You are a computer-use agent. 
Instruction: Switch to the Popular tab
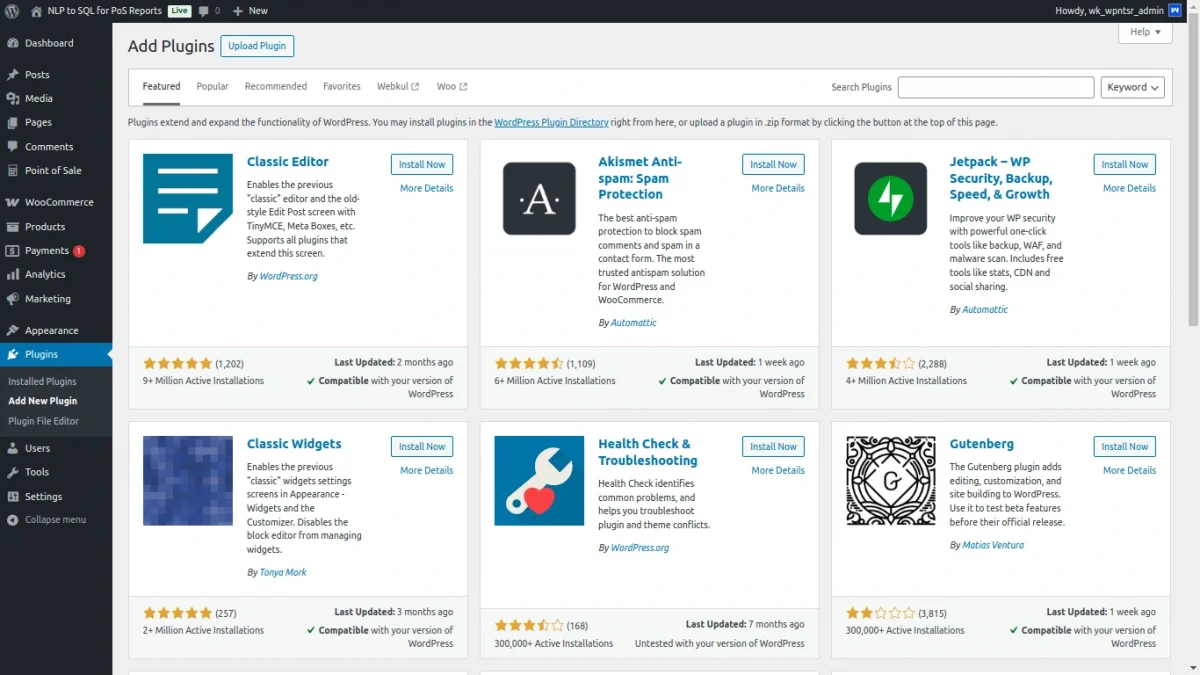point(212,87)
